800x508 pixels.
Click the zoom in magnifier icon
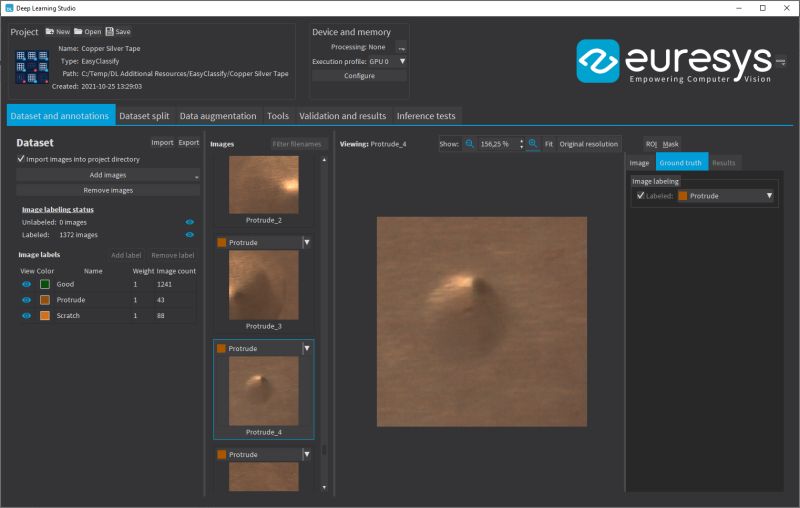(533, 144)
